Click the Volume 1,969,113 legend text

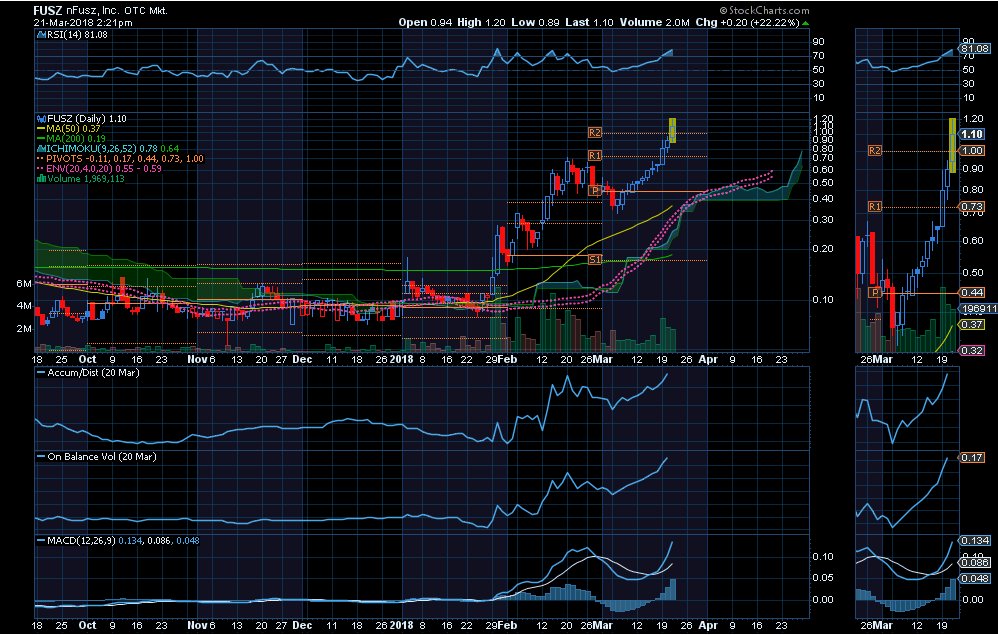coord(85,179)
